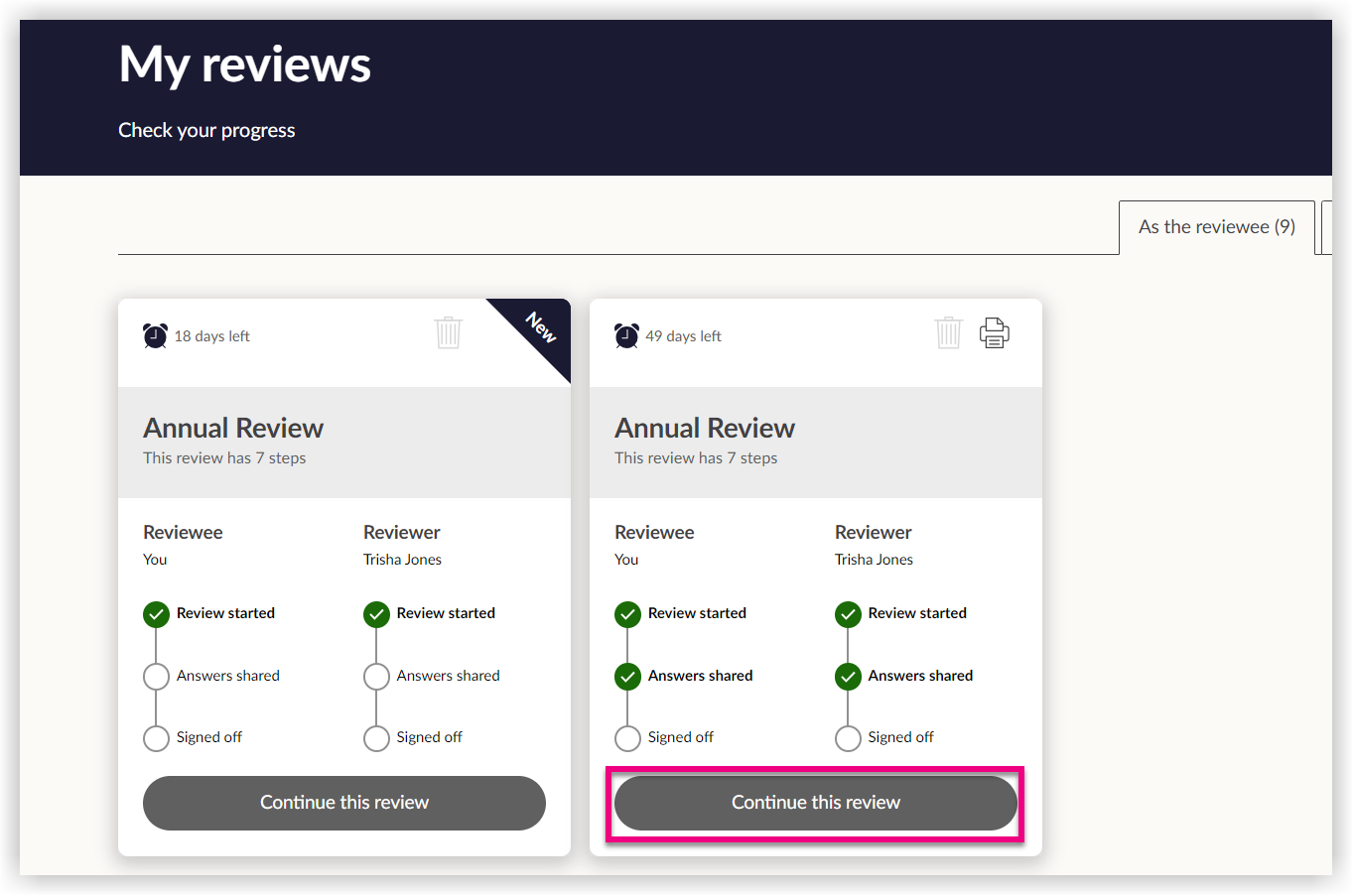The width and height of the screenshot is (1353, 896).
Task: Click the trash icon on the 49-days-left review
Action: point(948,333)
